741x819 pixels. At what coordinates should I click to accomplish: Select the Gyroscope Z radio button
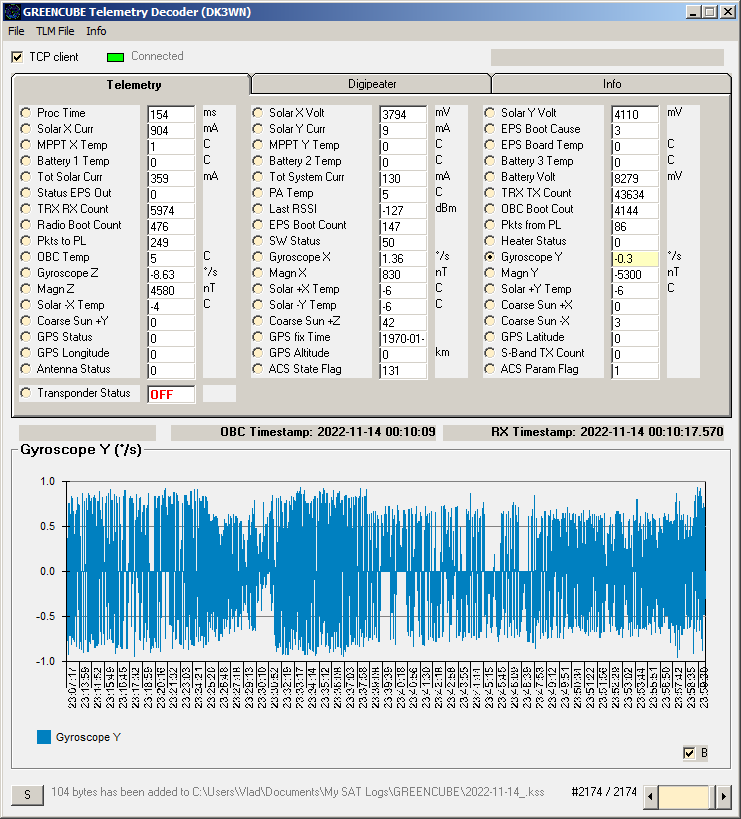coord(26,273)
